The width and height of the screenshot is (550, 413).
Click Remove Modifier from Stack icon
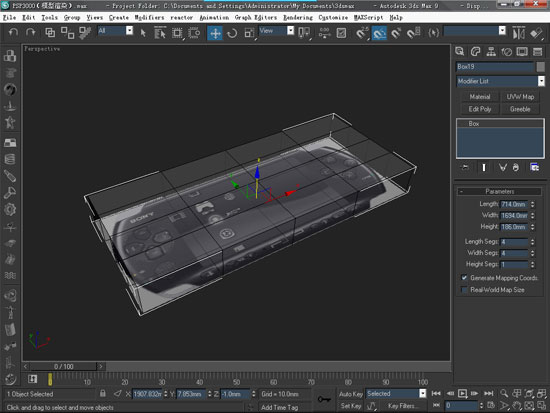point(515,167)
